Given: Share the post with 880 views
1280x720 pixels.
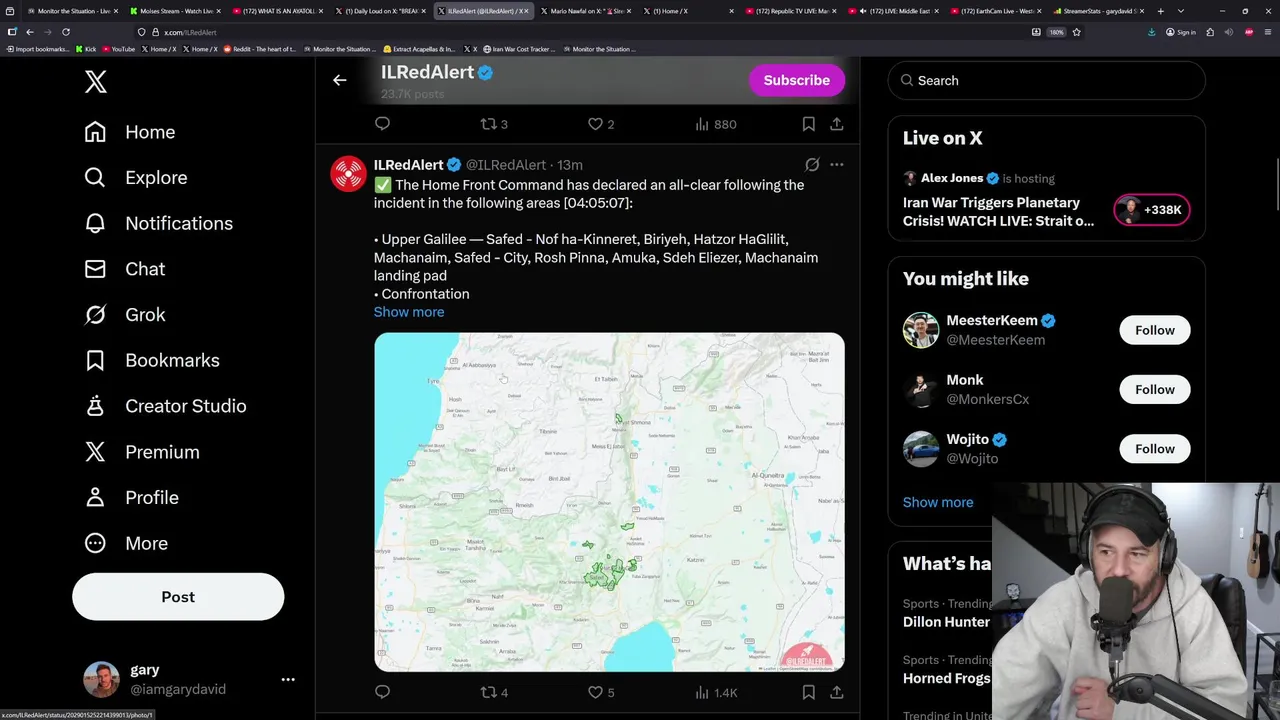Looking at the screenshot, I should 837,124.
